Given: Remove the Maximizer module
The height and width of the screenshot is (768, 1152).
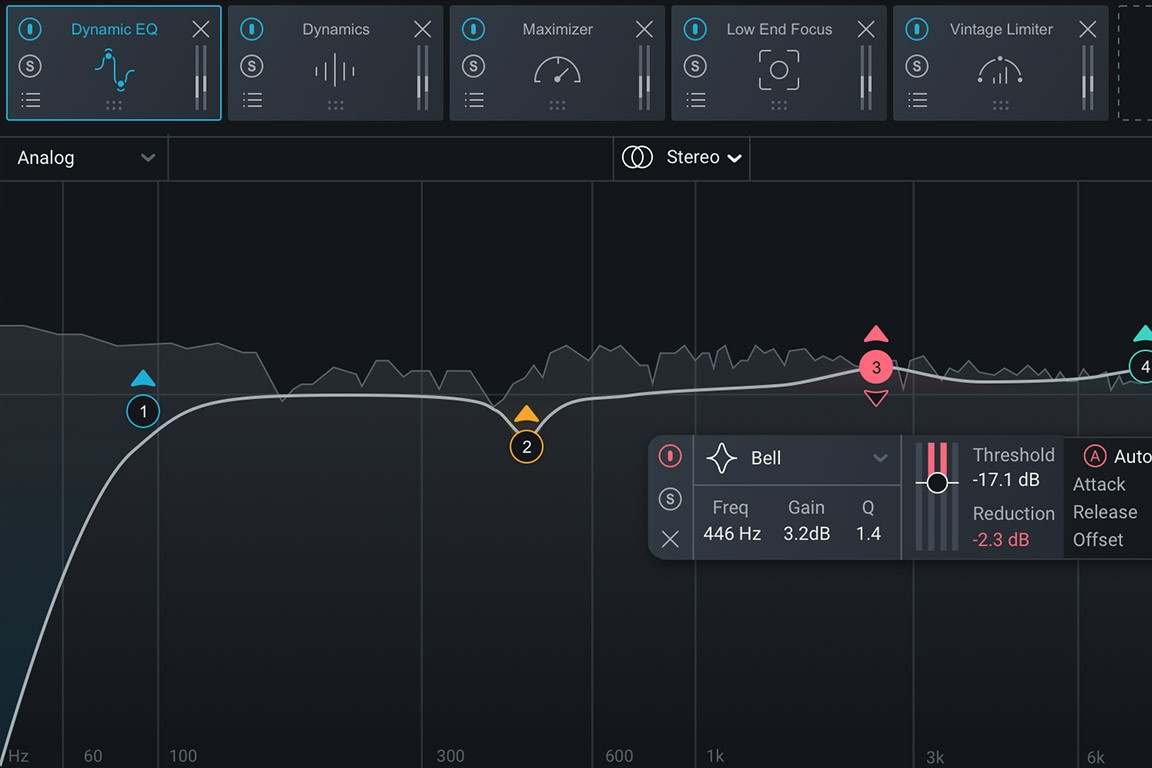Looking at the screenshot, I should 644,29.
